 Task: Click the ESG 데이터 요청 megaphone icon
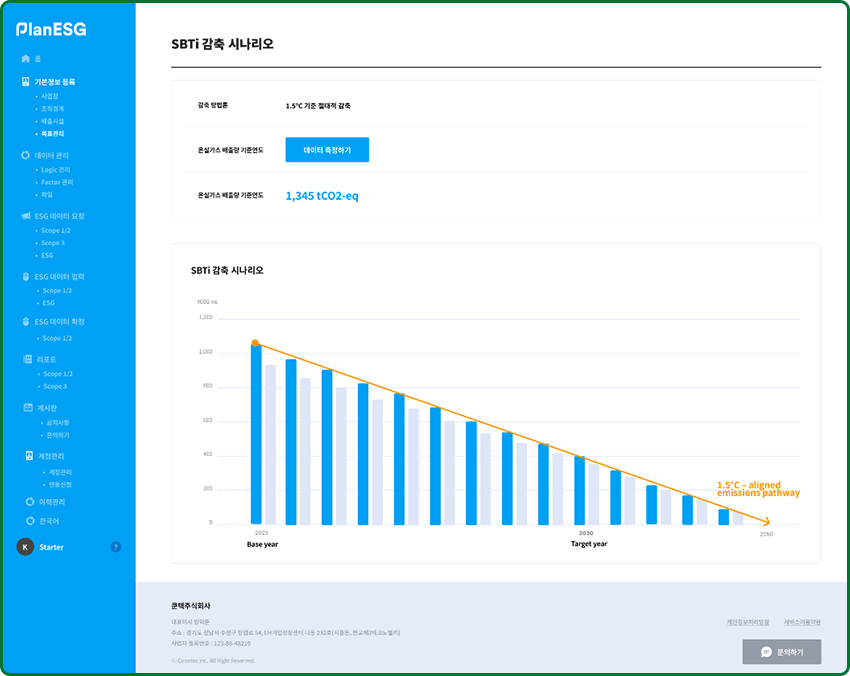tap(26, 216)
